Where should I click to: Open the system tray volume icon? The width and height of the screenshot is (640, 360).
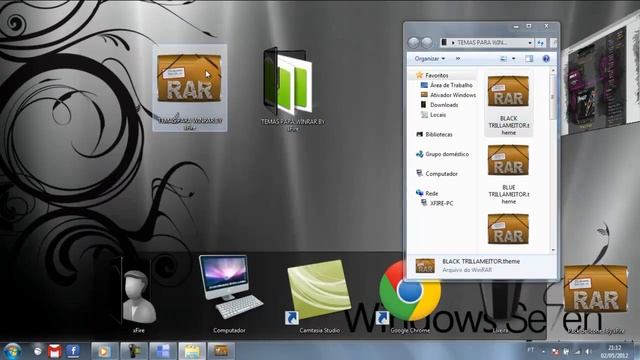tap(588, 351)
